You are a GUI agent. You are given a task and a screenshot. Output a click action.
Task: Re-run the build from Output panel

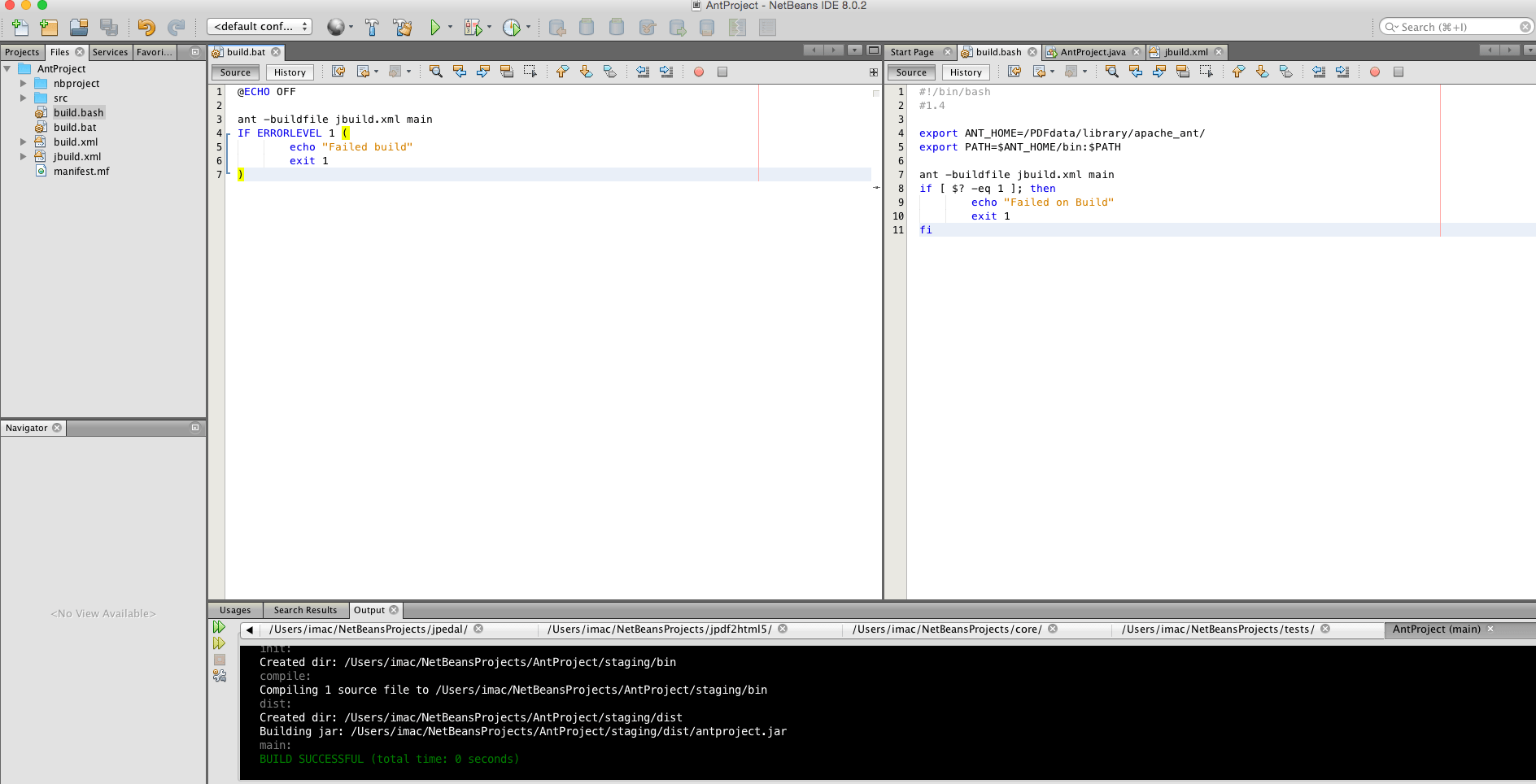tap(219, 627)
